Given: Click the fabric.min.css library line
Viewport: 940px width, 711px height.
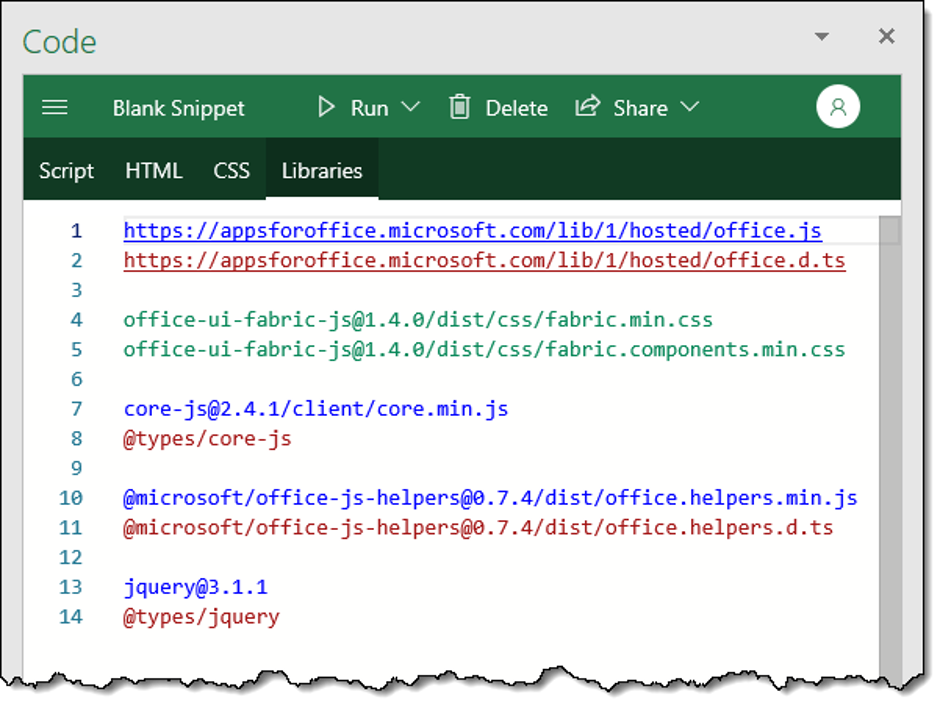Looking at the screenshot, I should click(418, 320).
